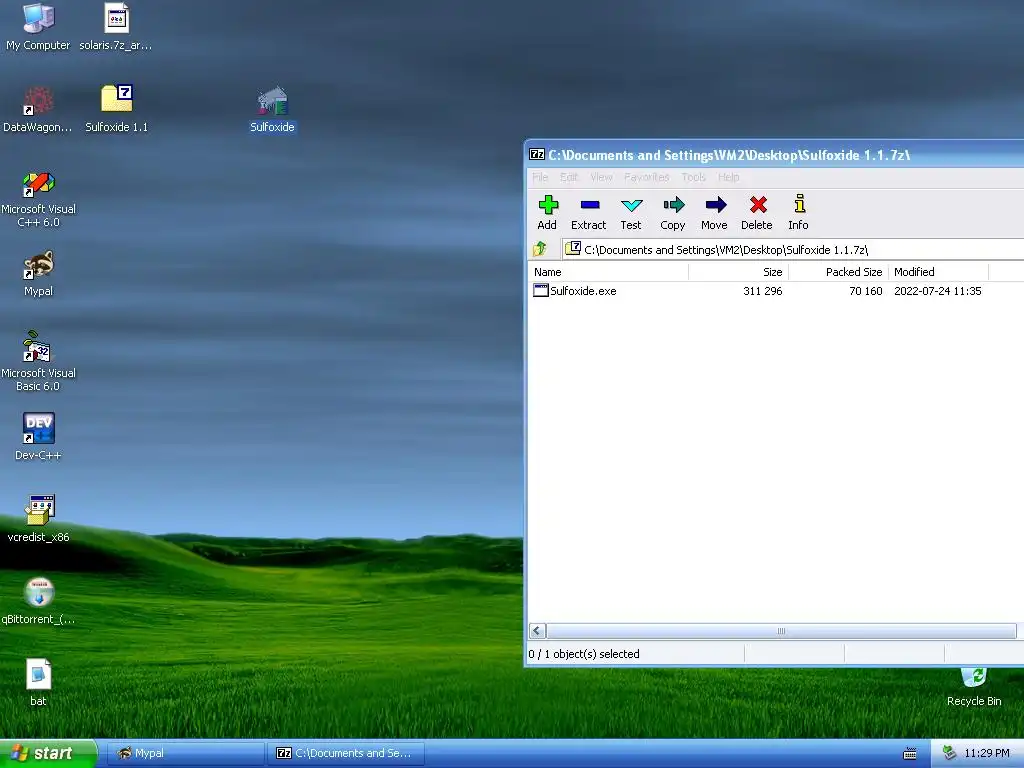Click the green Add toolbar icon
This screenshot has height=768, width=1024.
tap(548, 205)
